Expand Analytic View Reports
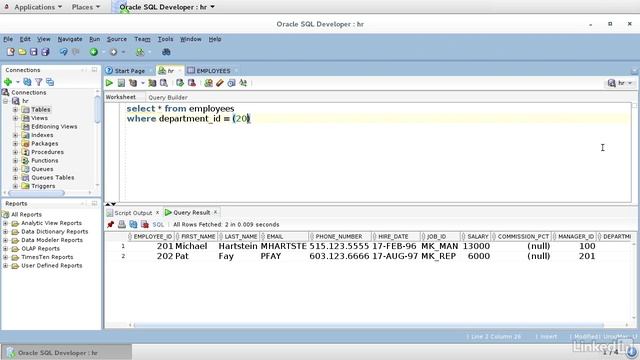 pos(5,223)
